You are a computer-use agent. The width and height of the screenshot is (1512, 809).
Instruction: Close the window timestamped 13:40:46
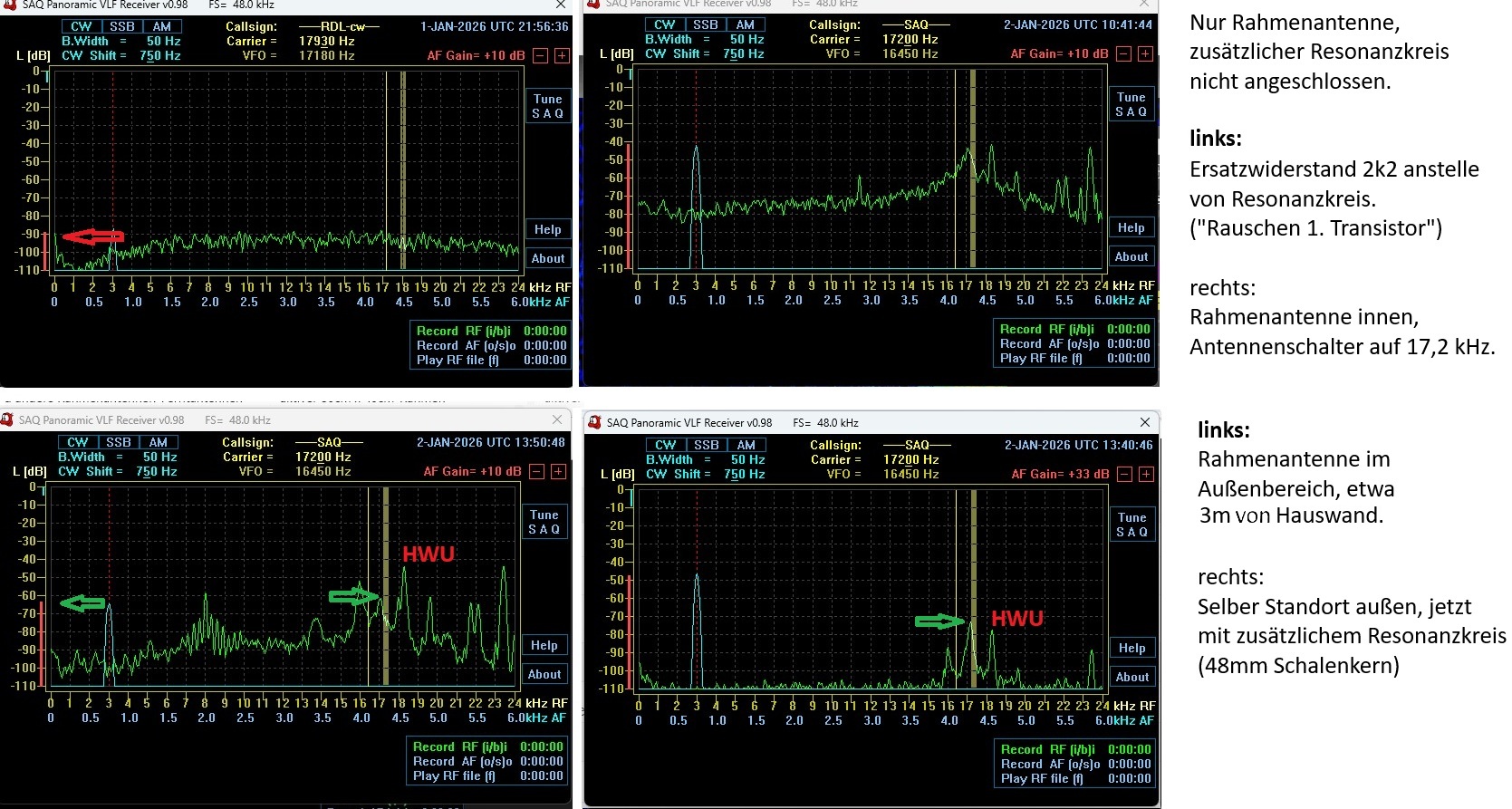[x=1145, y=423]
